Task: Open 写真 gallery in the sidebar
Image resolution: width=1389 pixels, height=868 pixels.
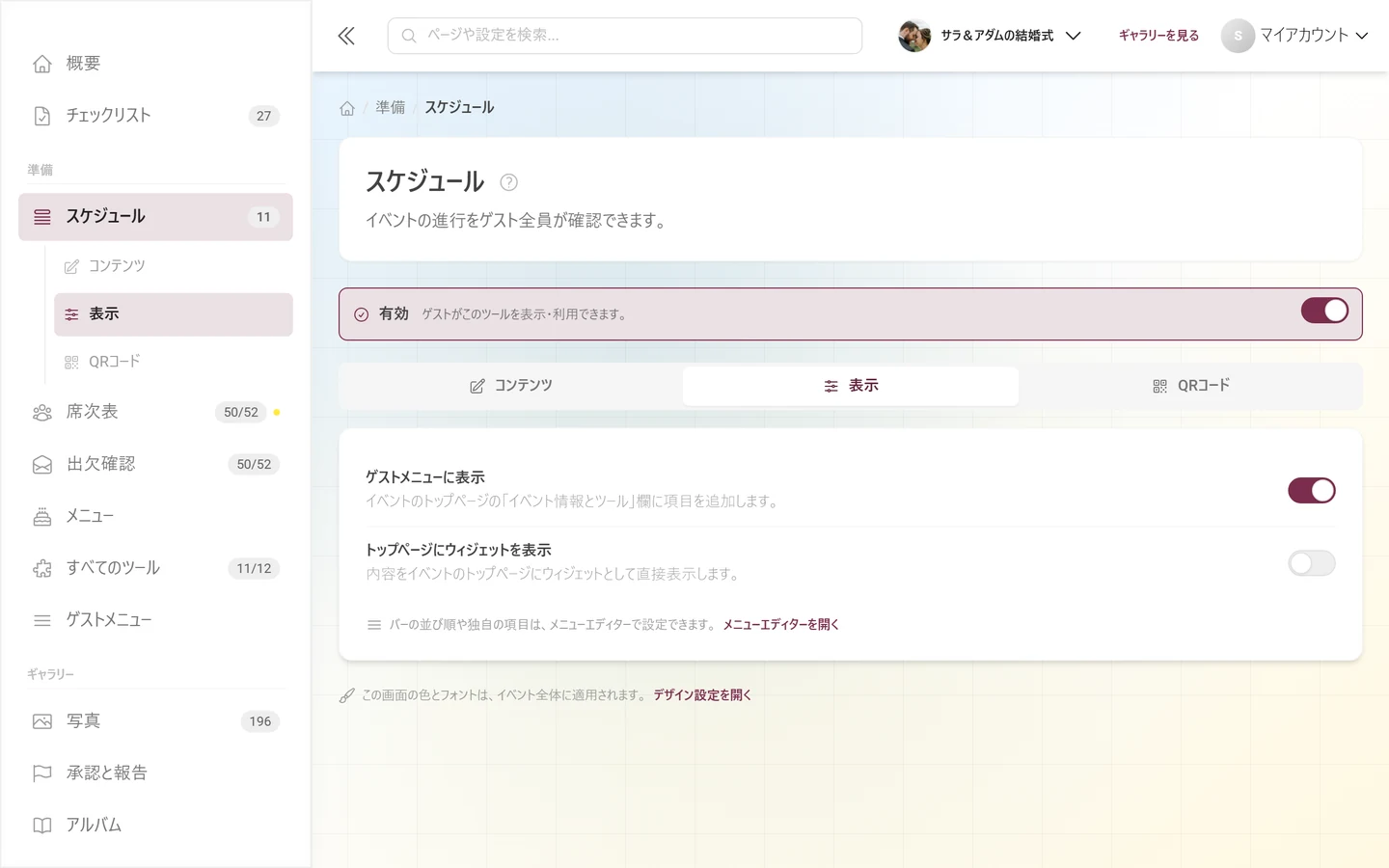Action: pyautogui.click(x=155, y=721)
